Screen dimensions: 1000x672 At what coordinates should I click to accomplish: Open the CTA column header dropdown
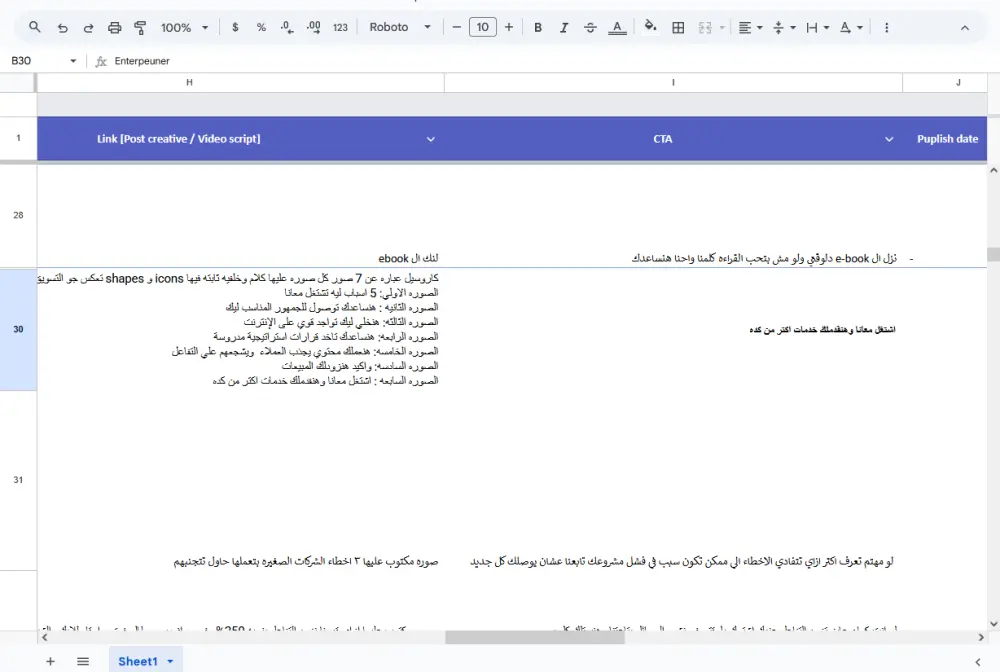click(x=889, y=139)
